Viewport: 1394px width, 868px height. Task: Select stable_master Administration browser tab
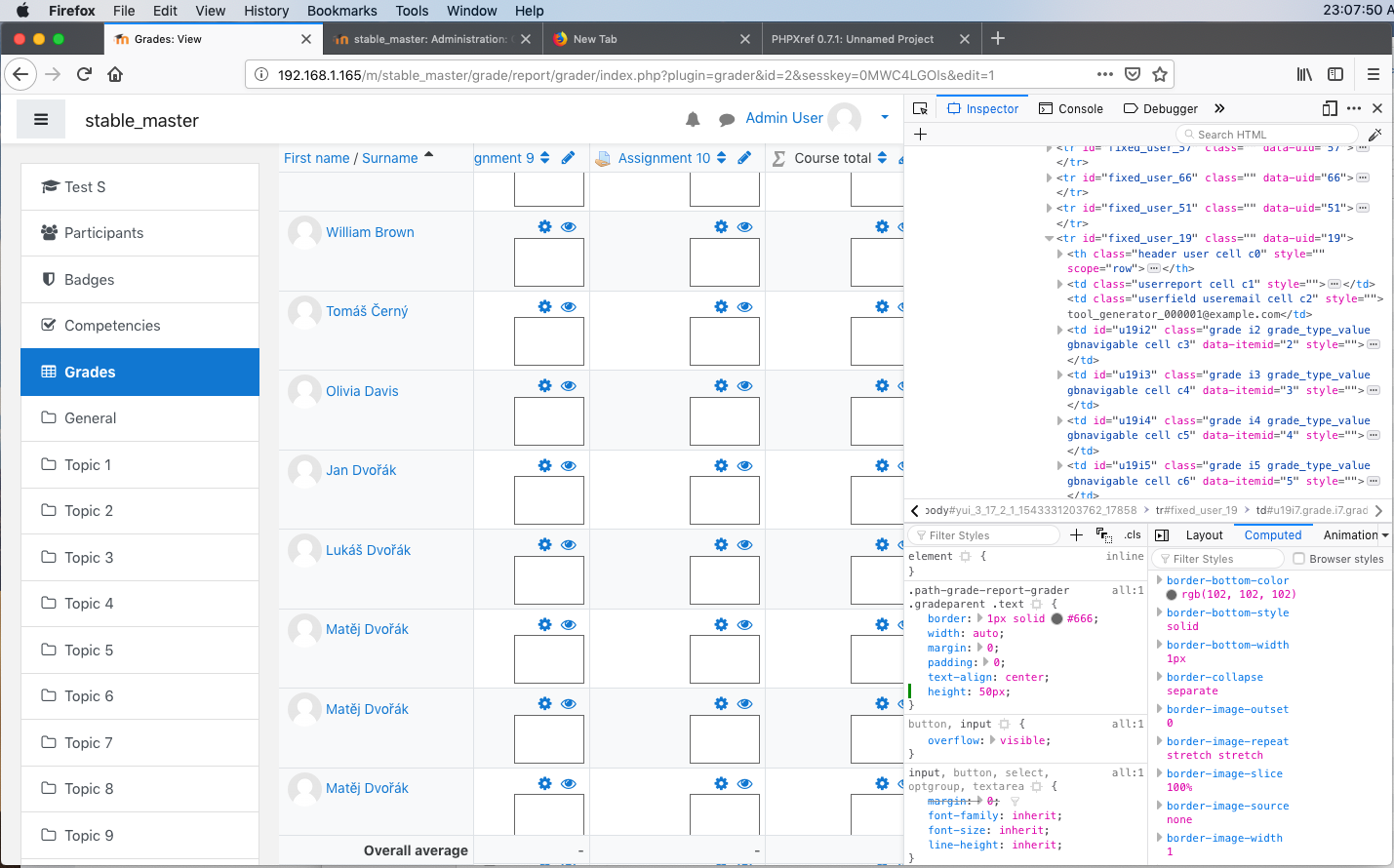tap(432, 39)
